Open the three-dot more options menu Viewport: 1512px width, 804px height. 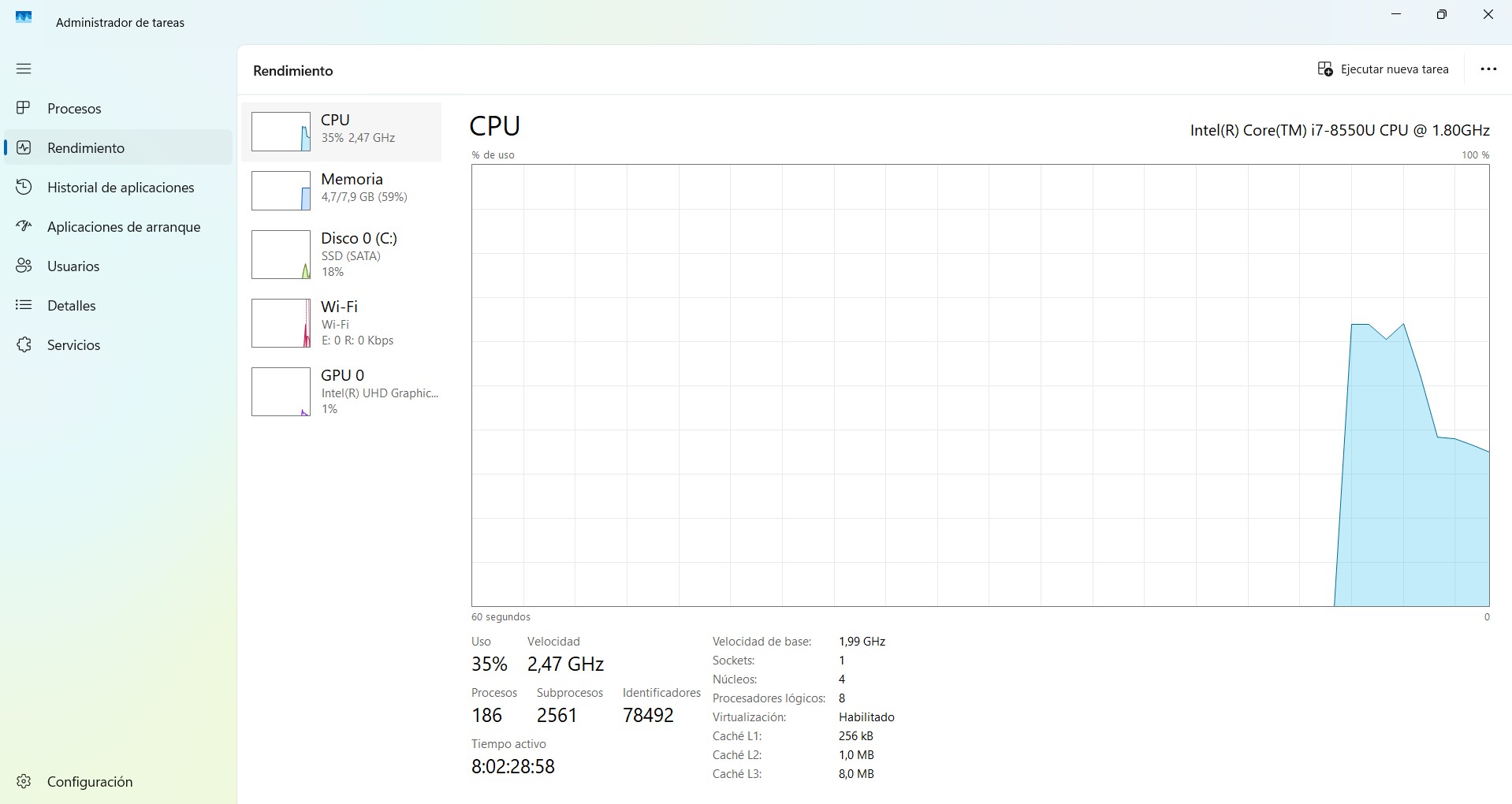[x=1488, y=69]
